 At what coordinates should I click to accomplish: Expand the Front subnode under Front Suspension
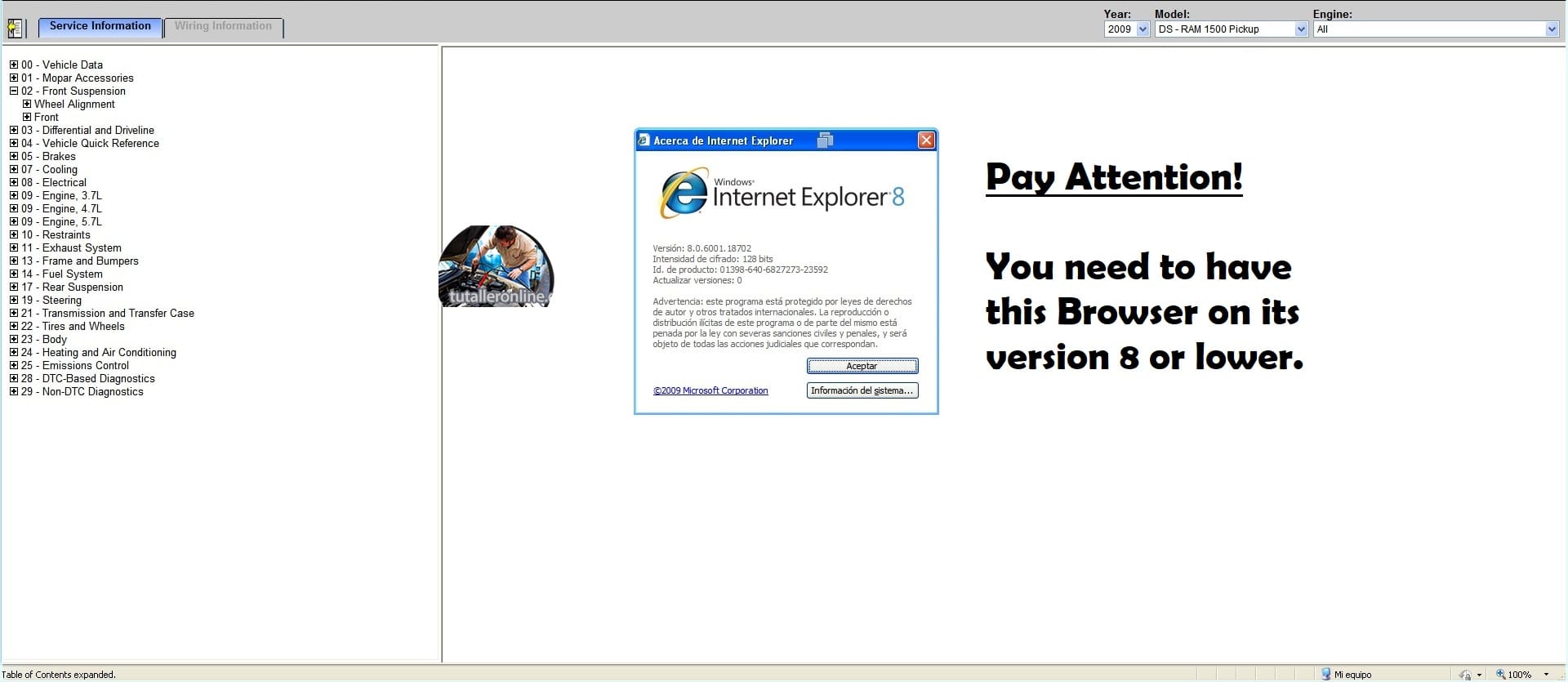pos(27,117)
